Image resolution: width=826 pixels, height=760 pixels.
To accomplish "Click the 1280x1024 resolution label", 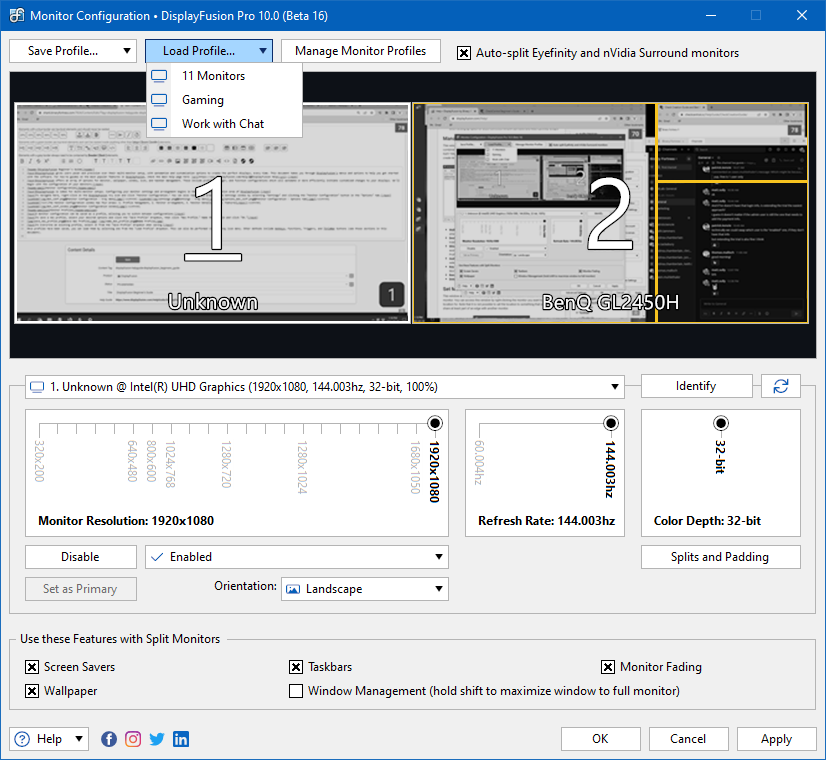I will (302, 467).
